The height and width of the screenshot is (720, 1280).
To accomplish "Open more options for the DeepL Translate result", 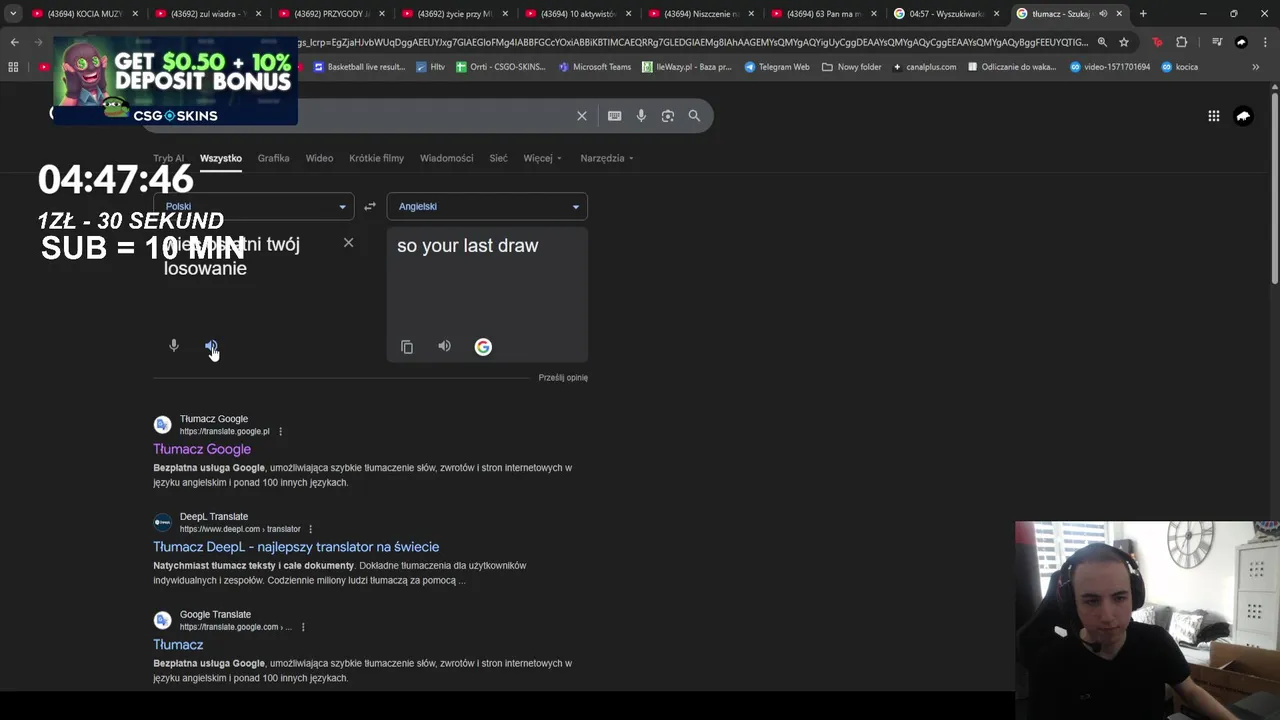I will coord(311,529).
